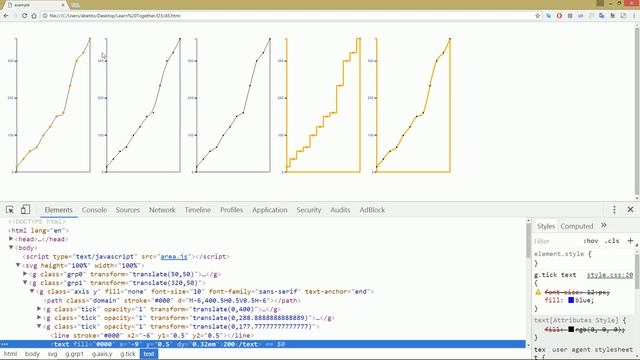
Task: Open the Security tab
Action: (x=309, y=210)
